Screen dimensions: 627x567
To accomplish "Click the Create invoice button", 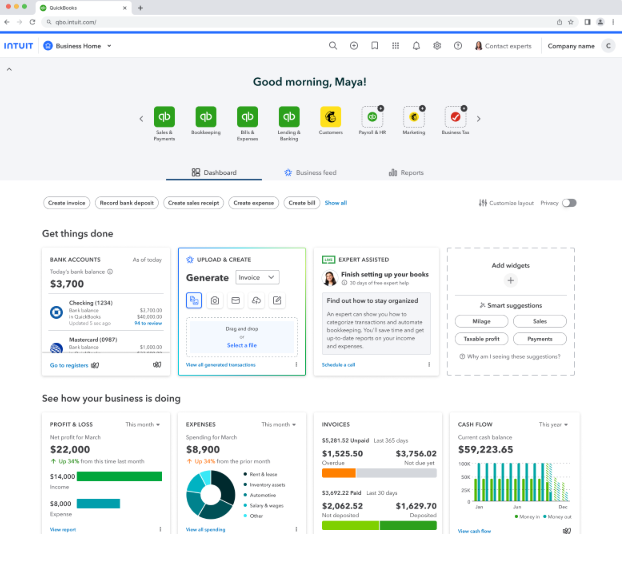I will (x=68, y=203).
